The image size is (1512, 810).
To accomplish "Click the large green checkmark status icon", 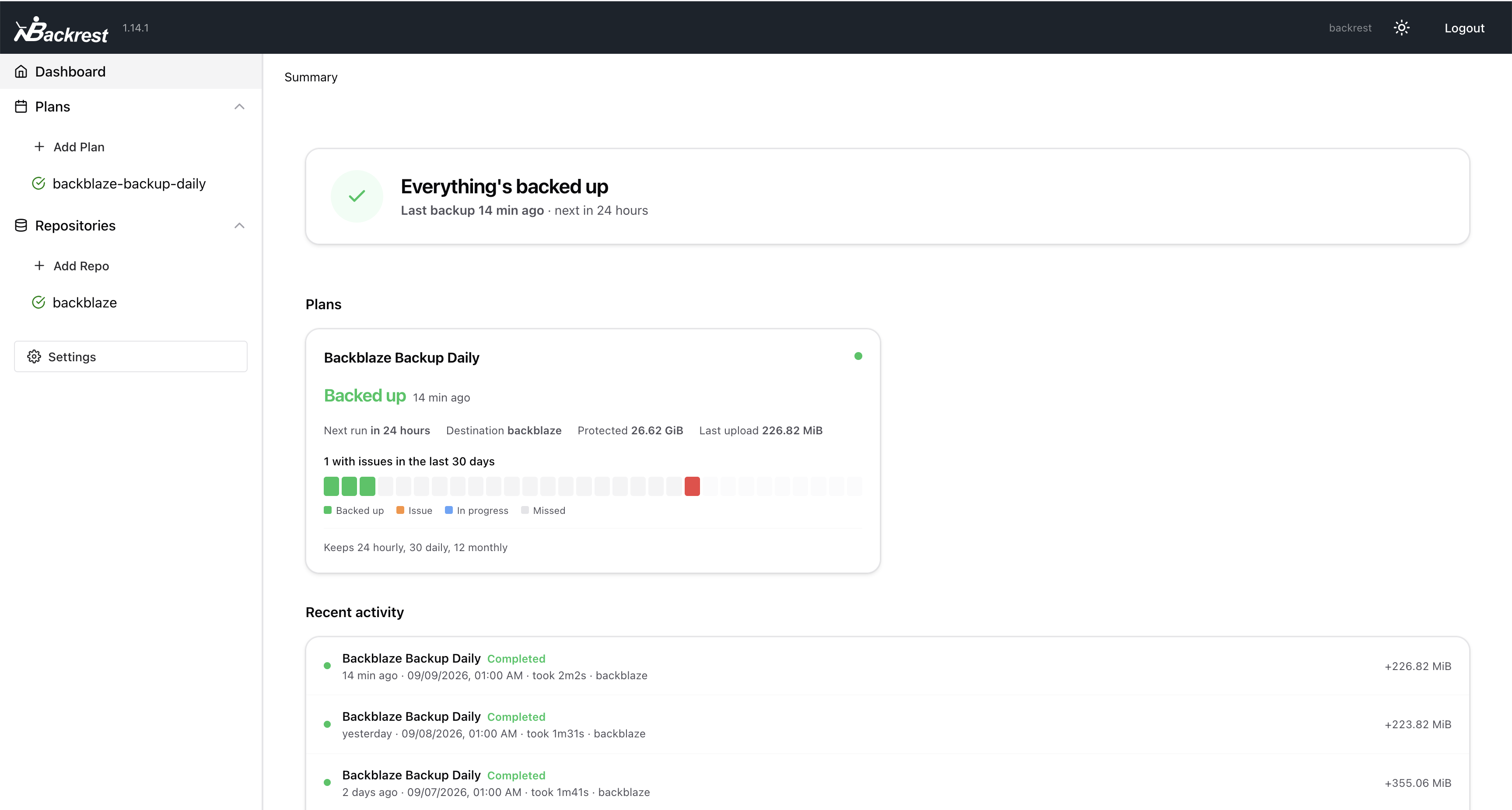I will 357,196.
